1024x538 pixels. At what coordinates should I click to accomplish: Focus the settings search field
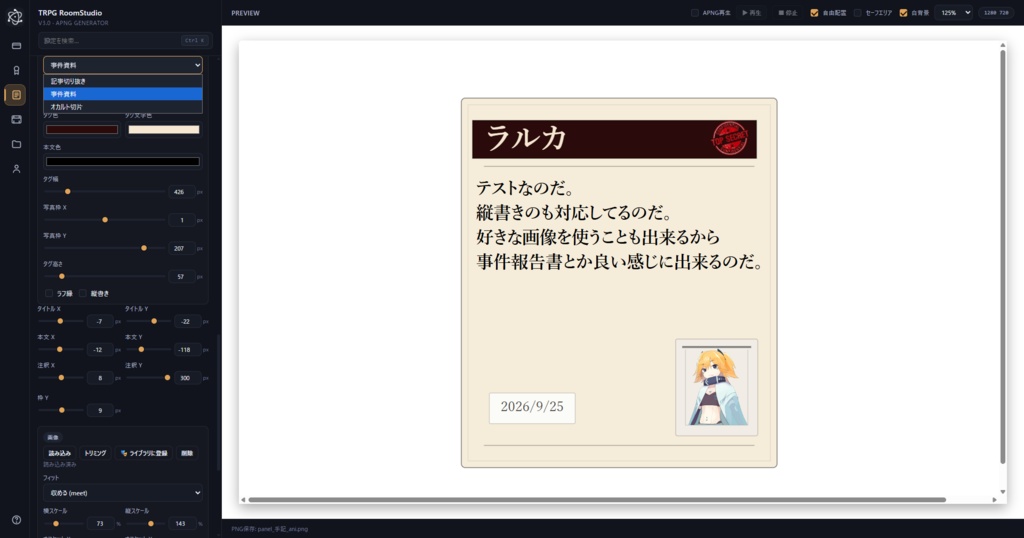(x=125, y=40)
